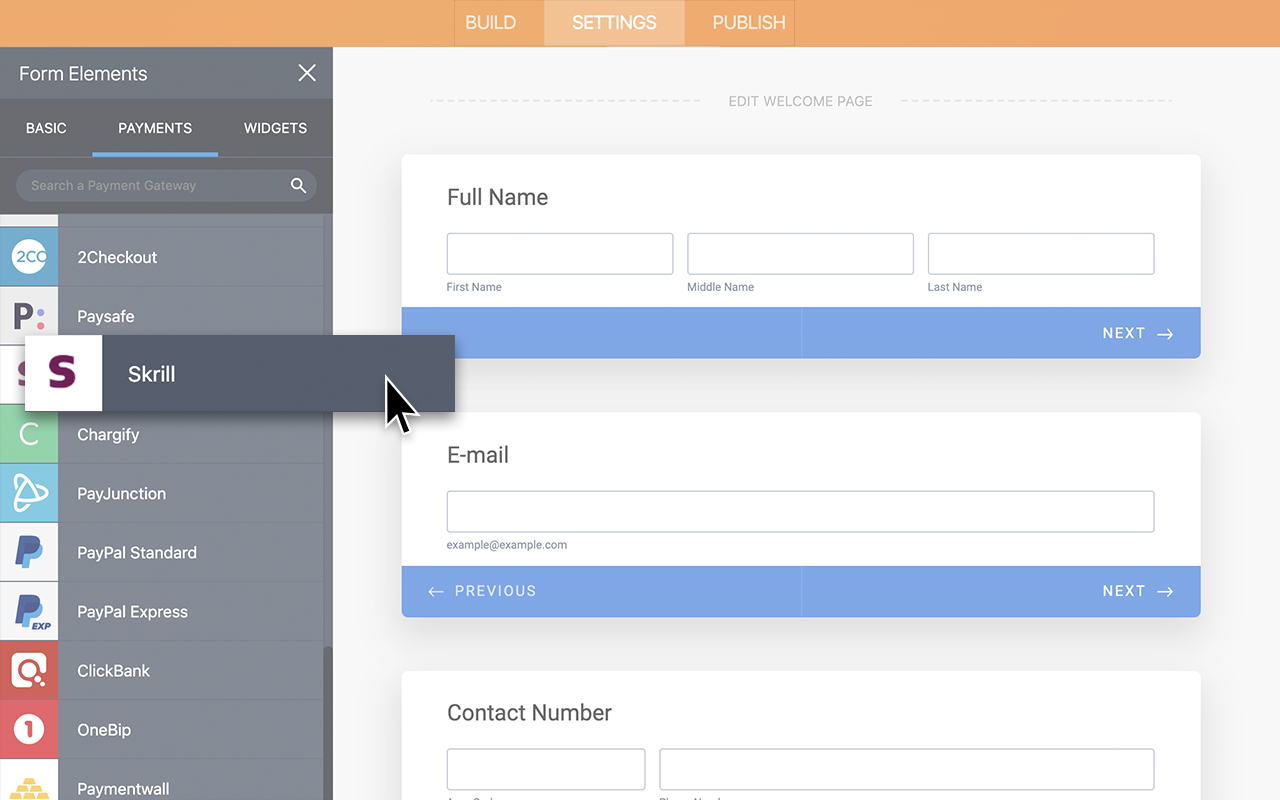The image size is (1280, 800).
Task: Click the search magnifier icon
Action: 298,185
